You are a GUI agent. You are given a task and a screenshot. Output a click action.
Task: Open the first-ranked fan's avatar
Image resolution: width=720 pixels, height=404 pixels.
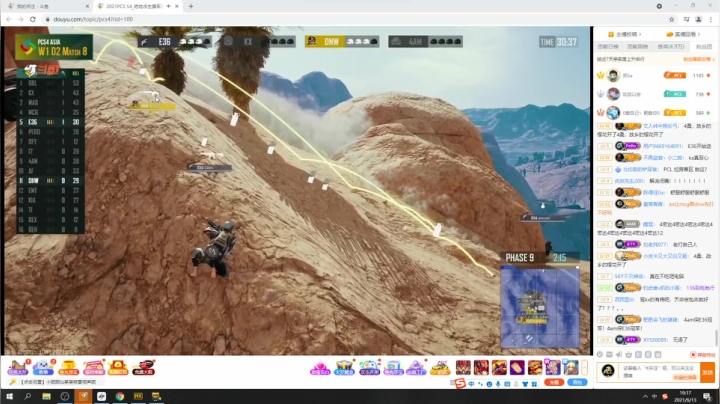click(x=613, y=75)
